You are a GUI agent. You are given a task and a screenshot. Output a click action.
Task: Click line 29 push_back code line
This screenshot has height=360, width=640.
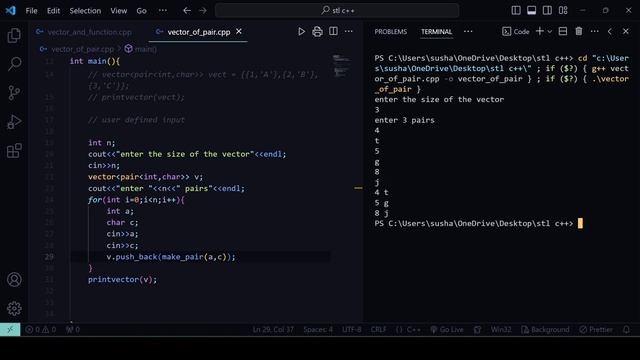[x=171, y=257]
